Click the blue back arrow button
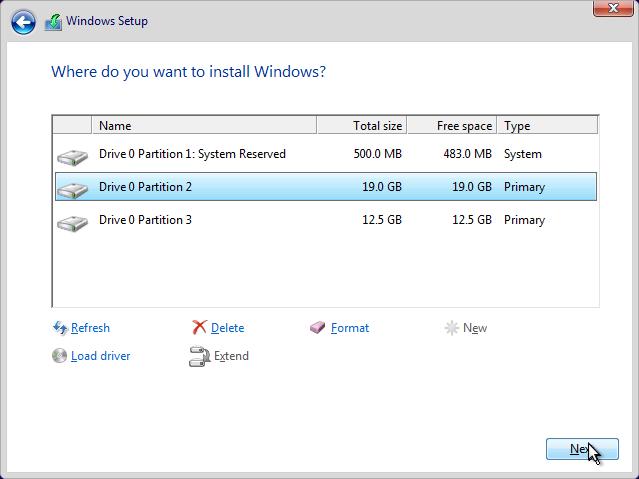 23,22
